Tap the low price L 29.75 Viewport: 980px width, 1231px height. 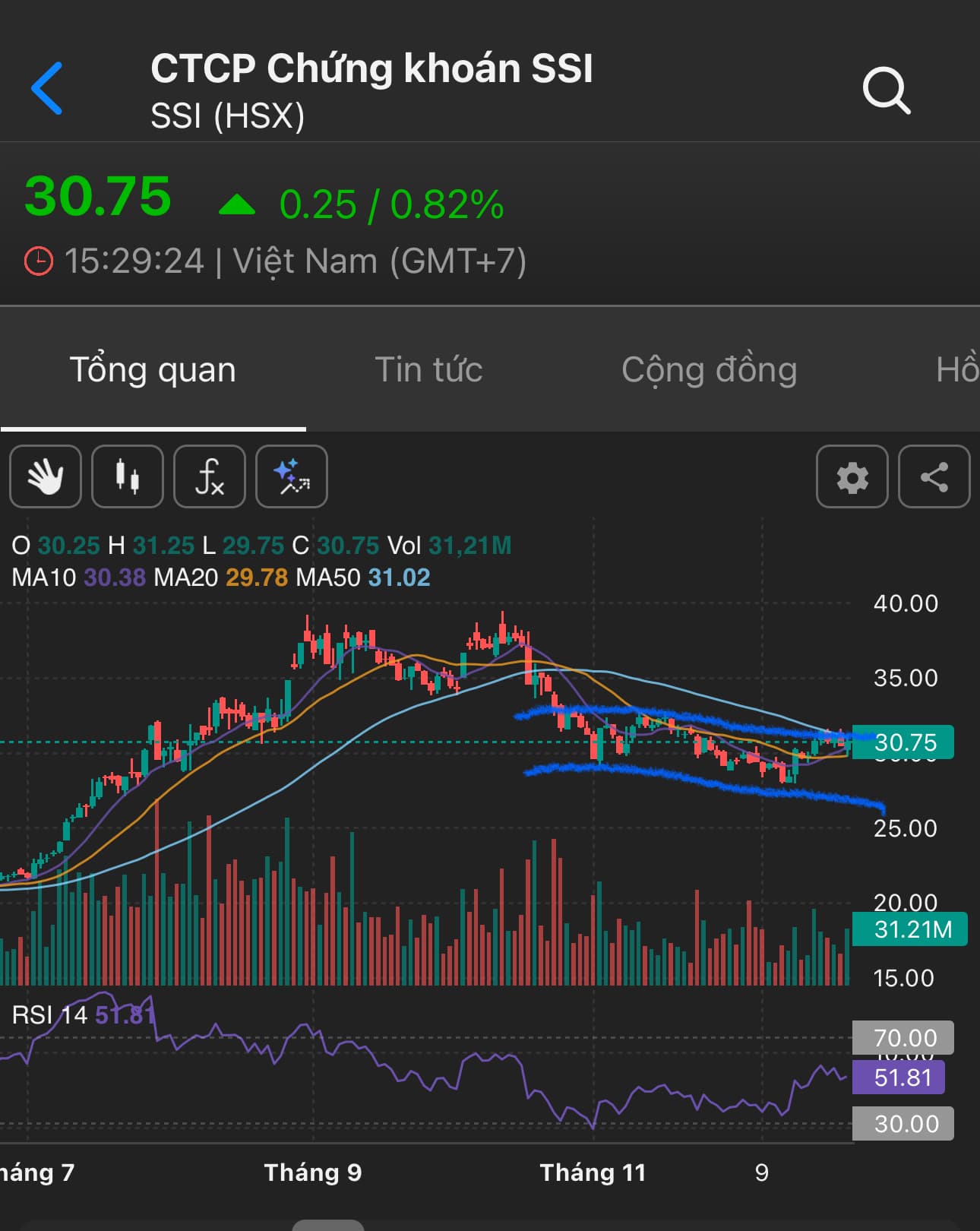[243, 546]
